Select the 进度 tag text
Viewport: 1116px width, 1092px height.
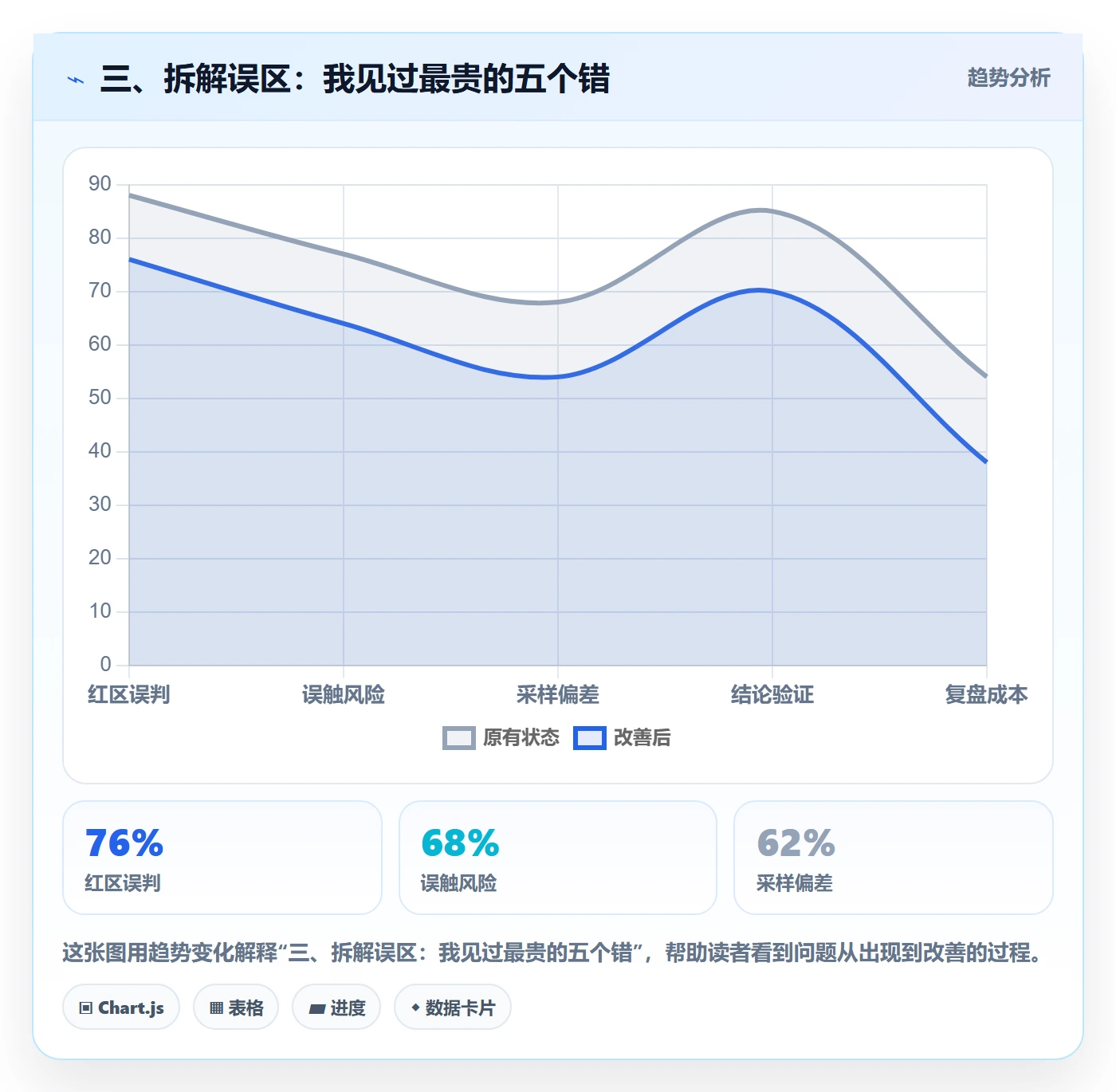[x=348, y=1008]
